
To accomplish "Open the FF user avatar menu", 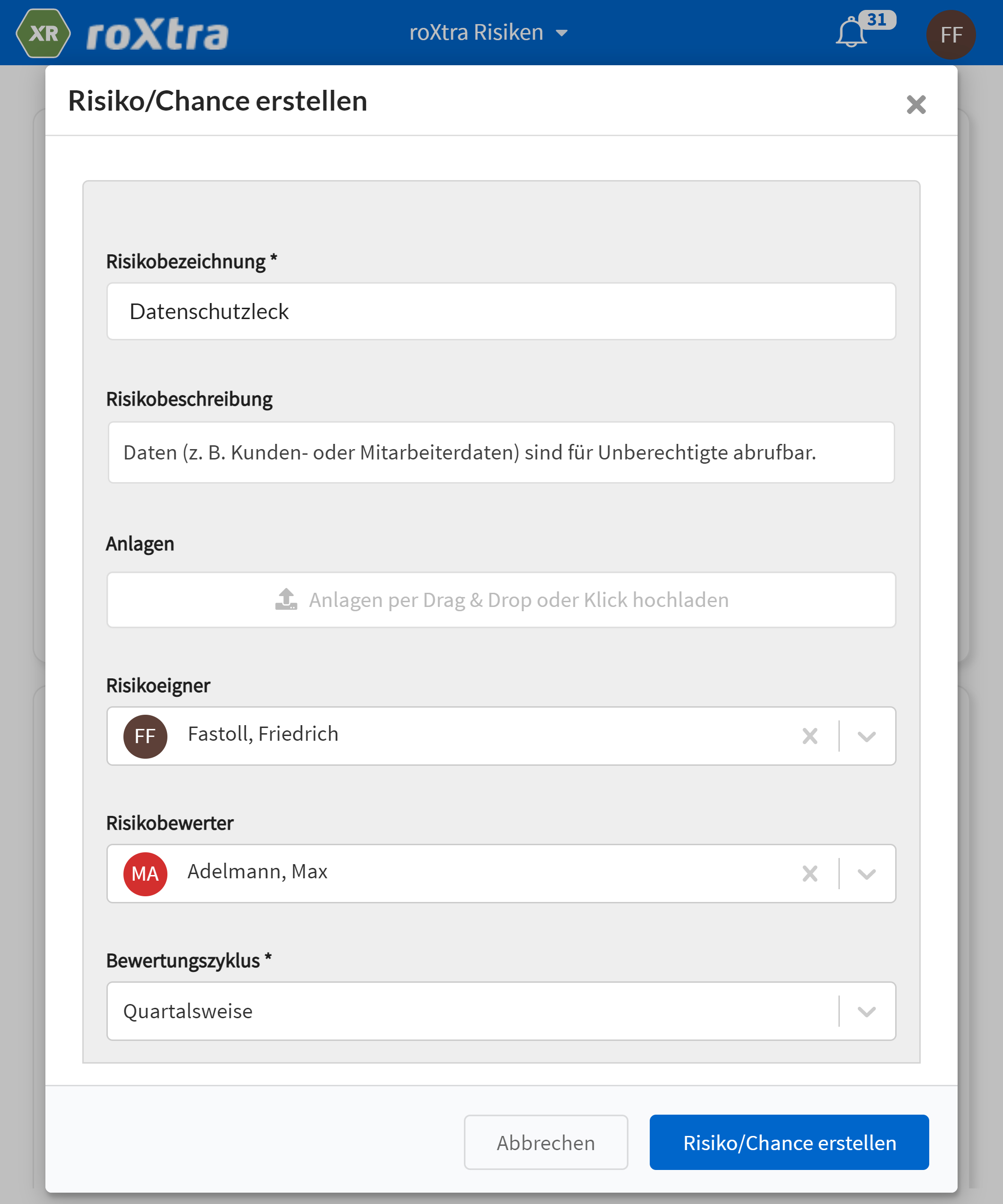I will [950, 35].
